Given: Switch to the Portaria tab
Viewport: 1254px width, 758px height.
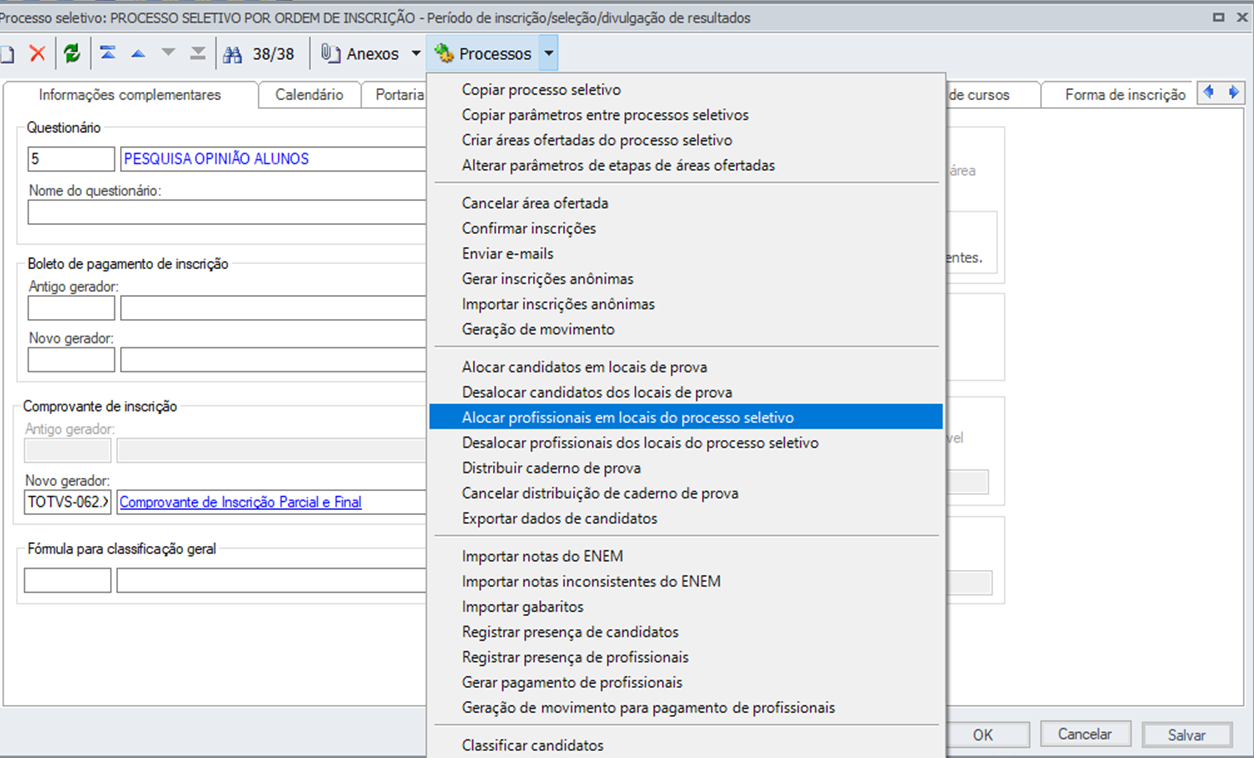Looking at the screenshot, I should tap(399, 95).
